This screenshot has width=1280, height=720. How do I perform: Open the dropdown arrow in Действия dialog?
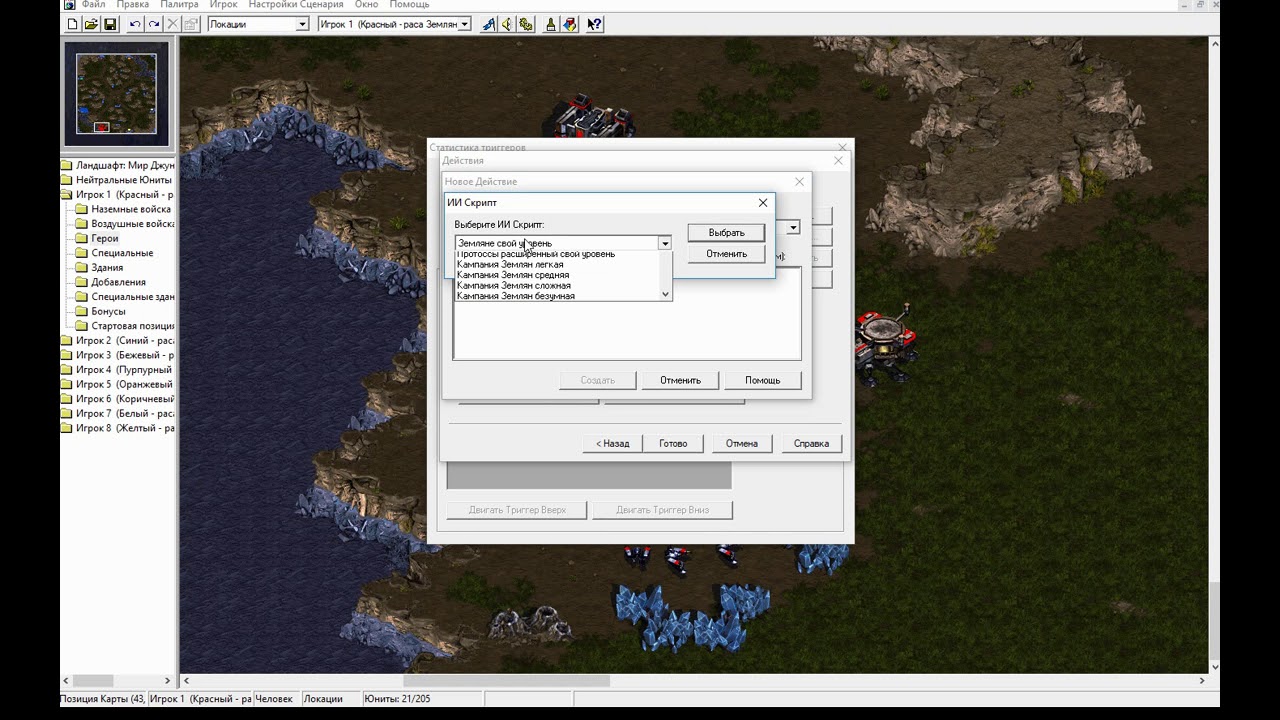[793, 228]
